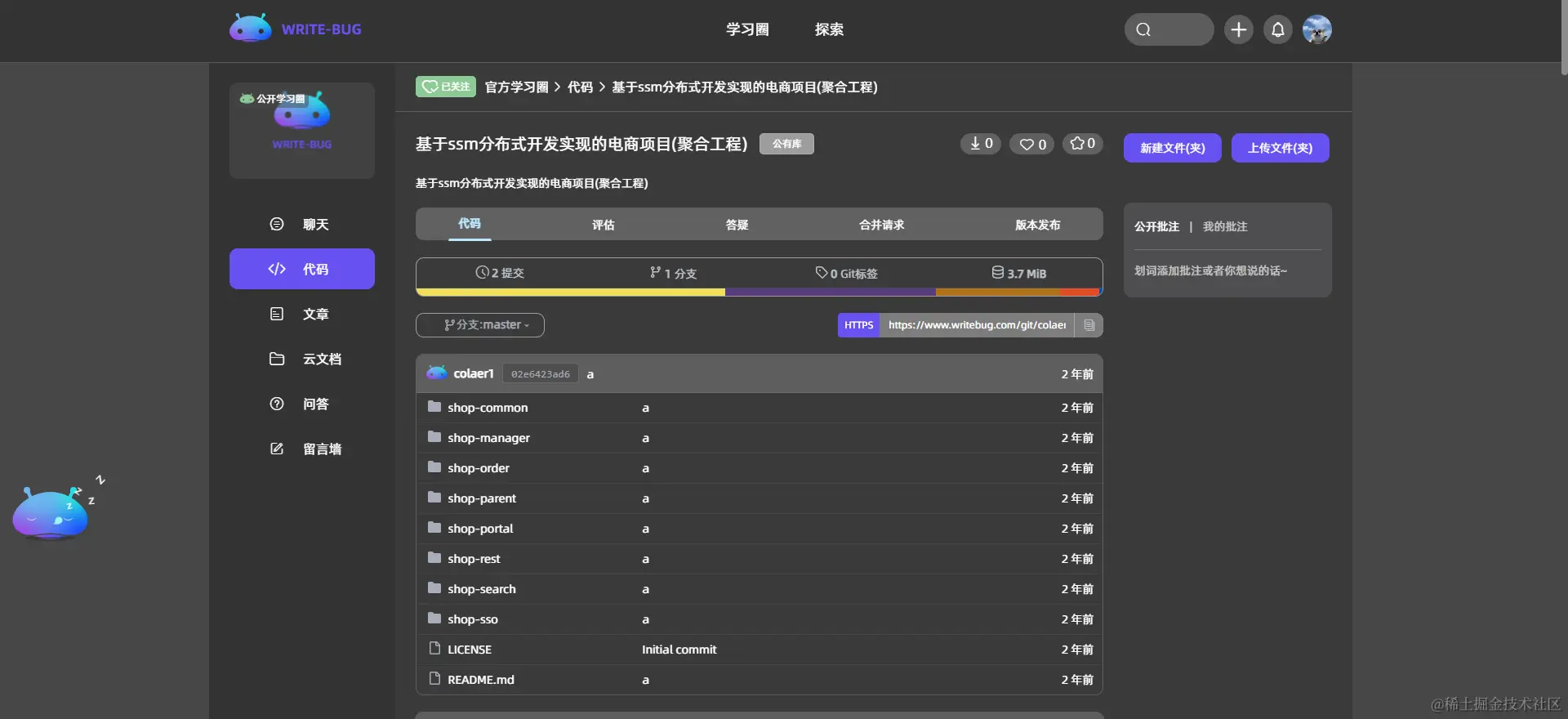The width and height of the screenshot is (1568, 719).
Task: Switch to the 合并请求 tab
Action: (882, 225)
